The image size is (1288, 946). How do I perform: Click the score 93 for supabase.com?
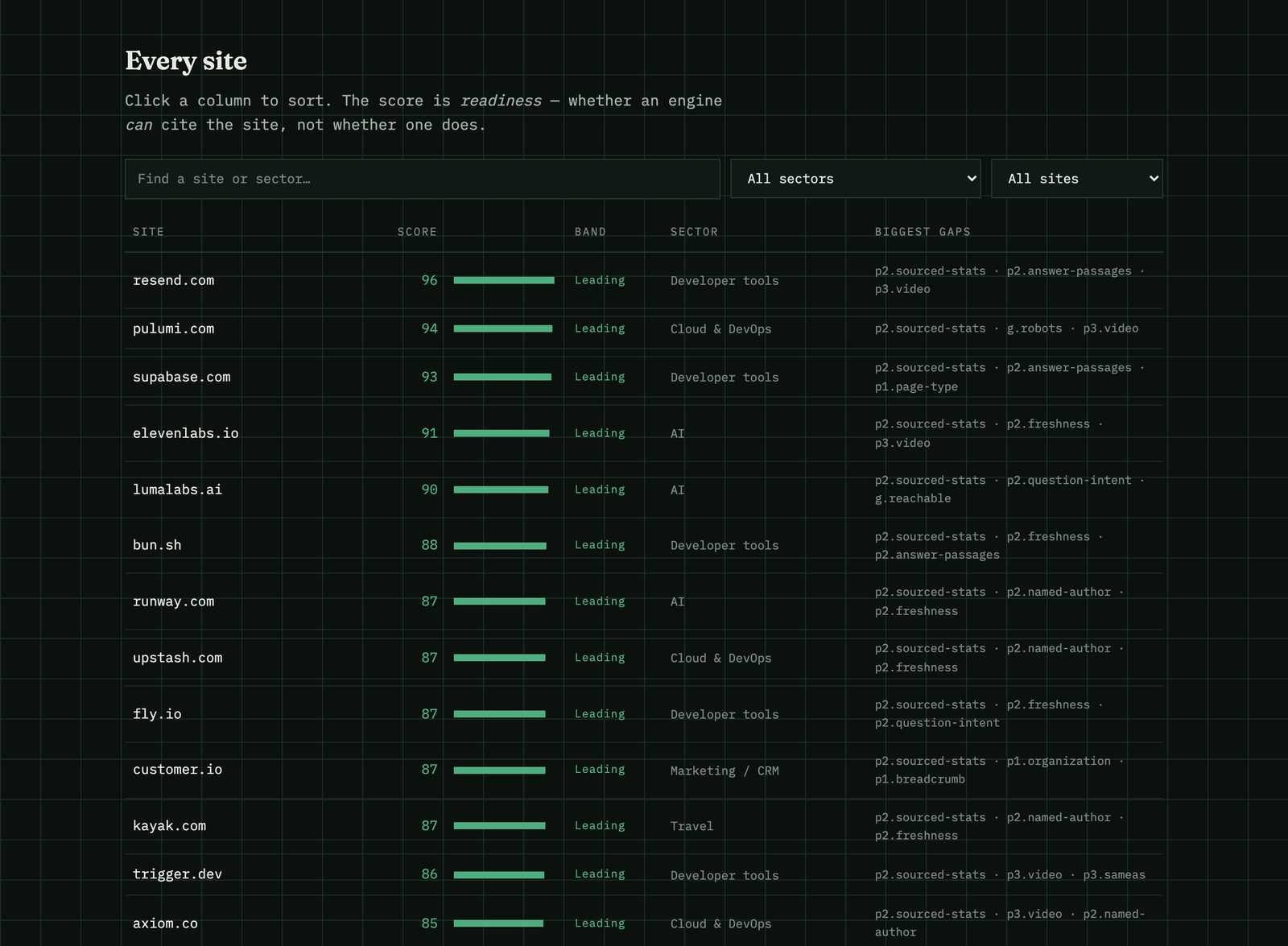(x=430, y=377)
